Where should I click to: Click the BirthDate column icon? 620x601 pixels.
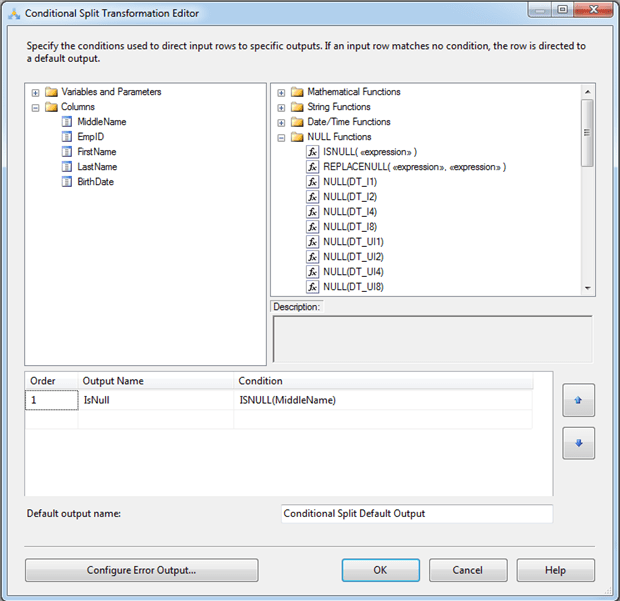[67, 182]
